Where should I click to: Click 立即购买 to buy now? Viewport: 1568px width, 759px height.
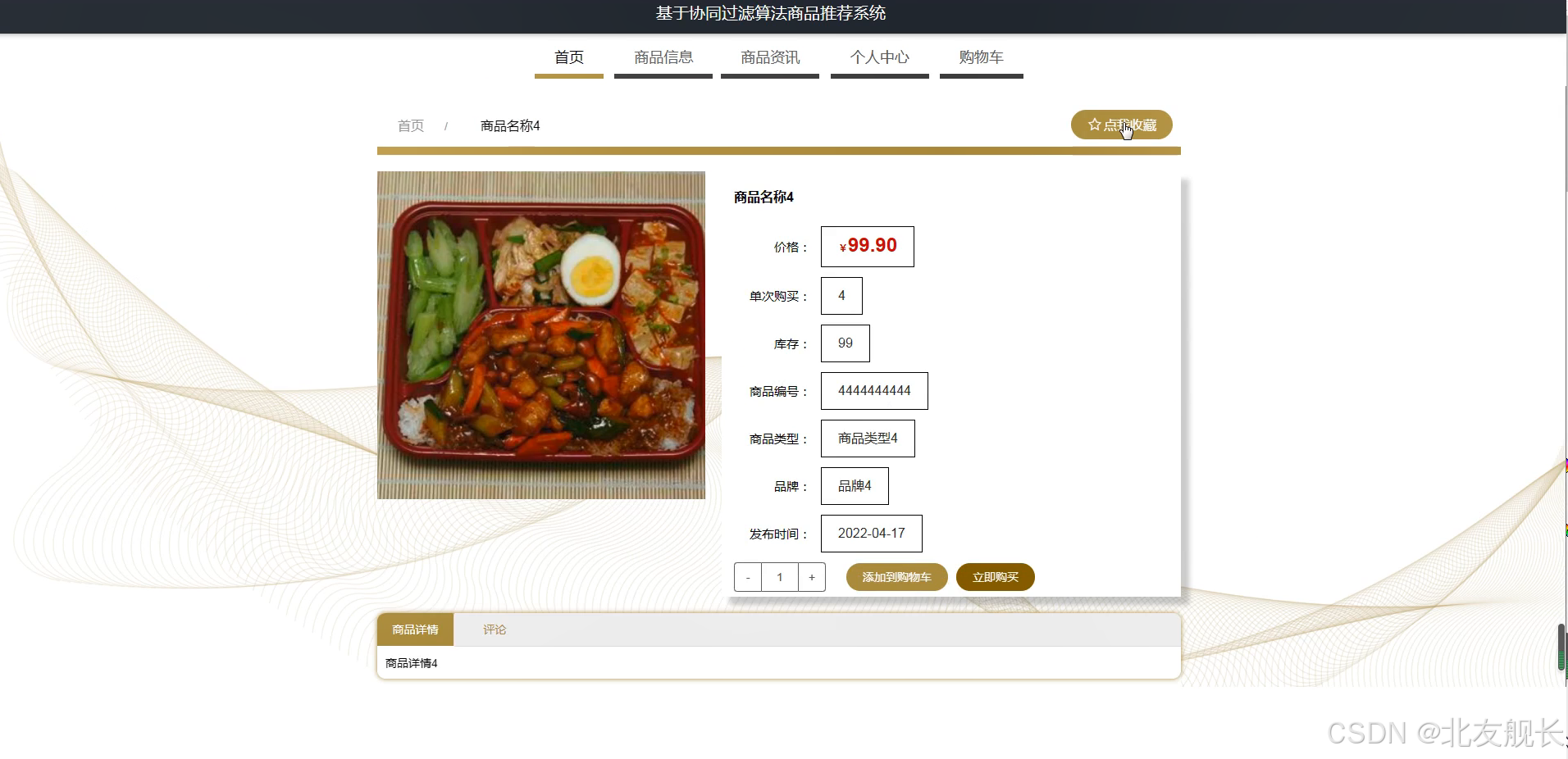coord(995,576)
